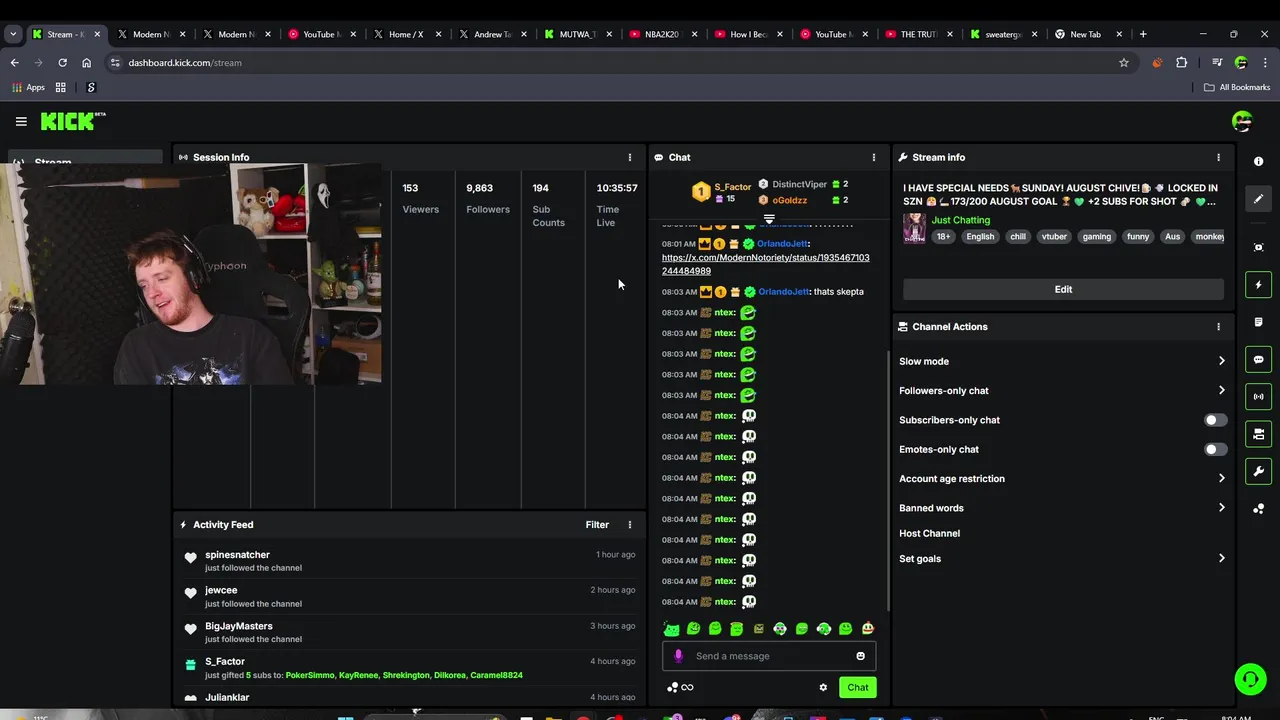Toggle the lightning bolt widget in right sidebar
This screenshot has height=720, width=1280.
pyautogui.click(x=1258, y=285)
